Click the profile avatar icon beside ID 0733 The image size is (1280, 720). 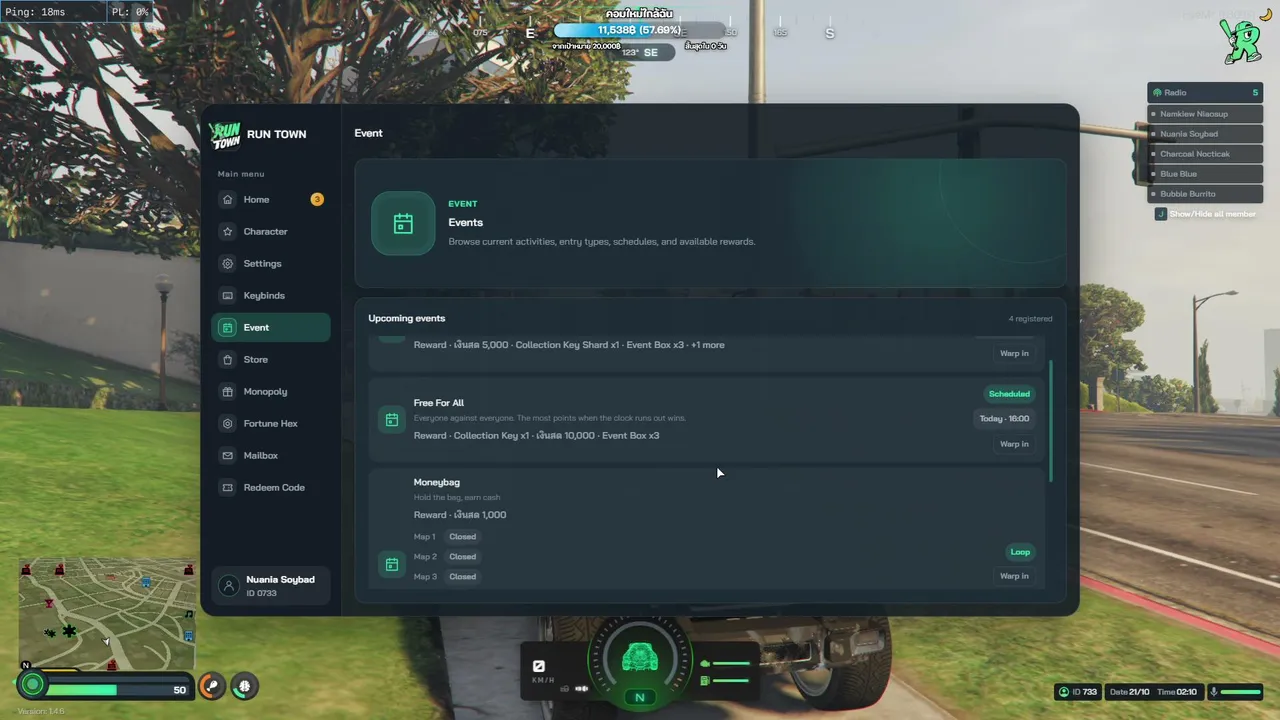(229, 586)
